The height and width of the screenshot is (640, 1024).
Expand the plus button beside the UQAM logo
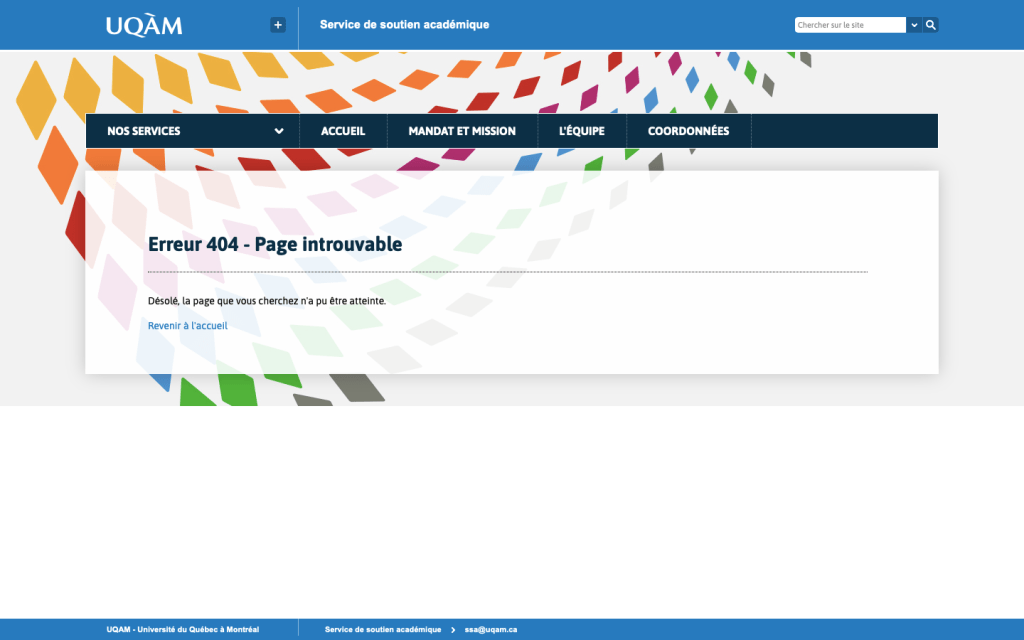click(x=278, y=25)
